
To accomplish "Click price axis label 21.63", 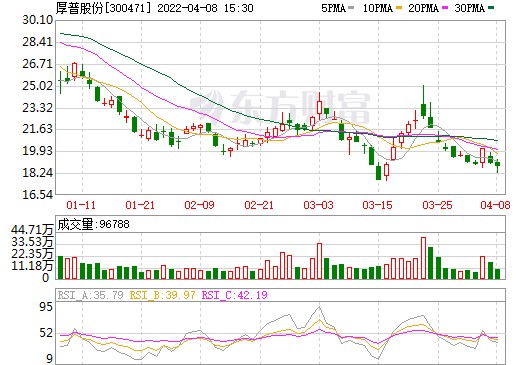I will (38, 129).
